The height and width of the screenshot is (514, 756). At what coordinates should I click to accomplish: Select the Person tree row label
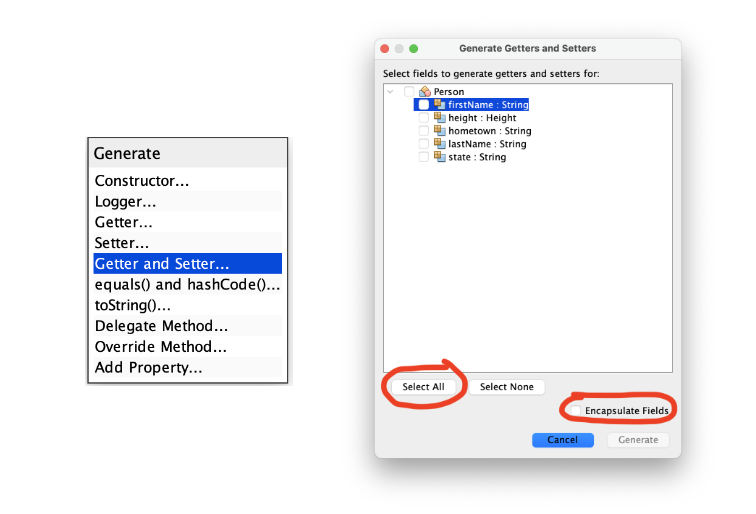449,92
